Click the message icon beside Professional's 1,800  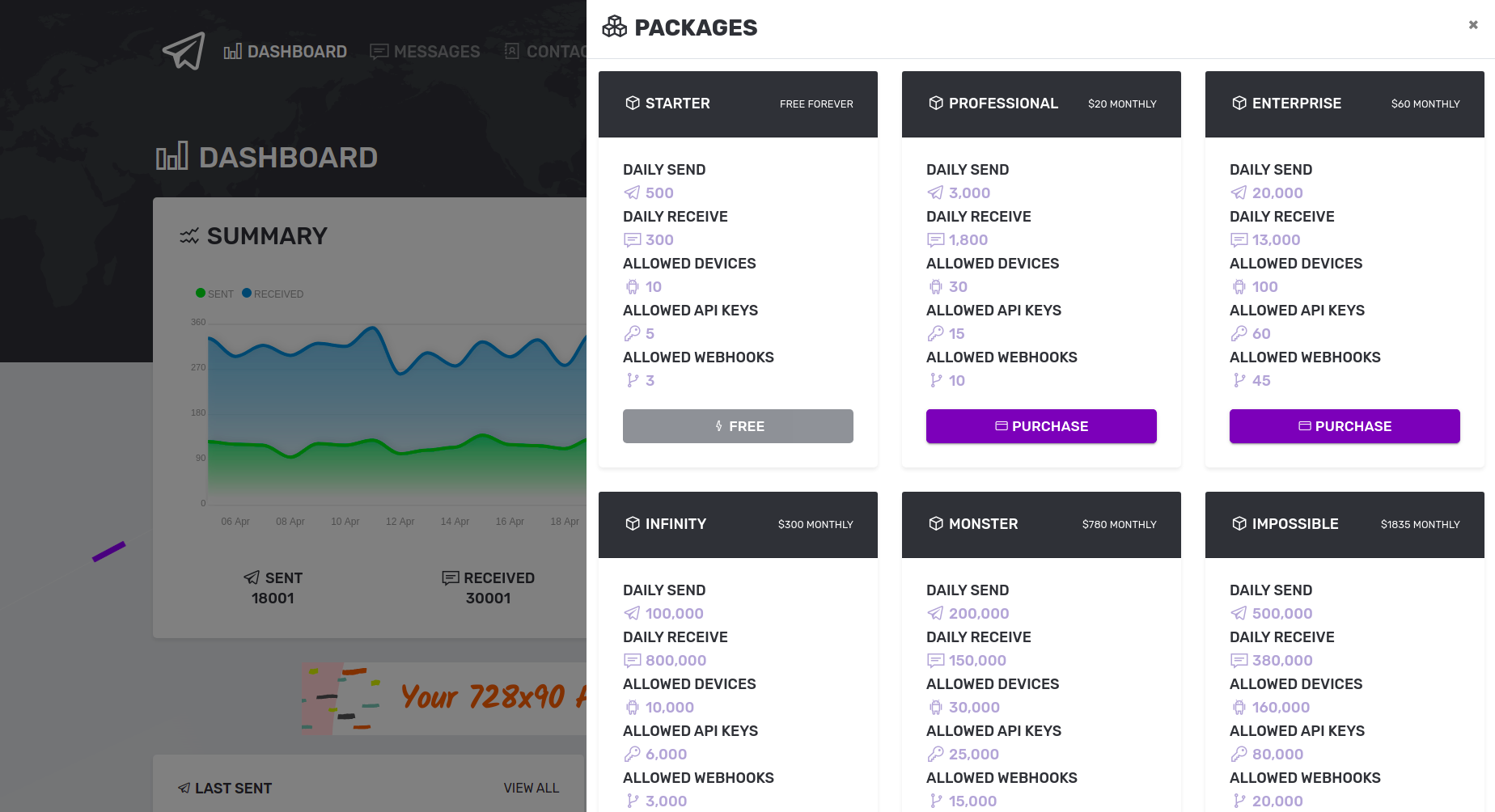[935, 240]
